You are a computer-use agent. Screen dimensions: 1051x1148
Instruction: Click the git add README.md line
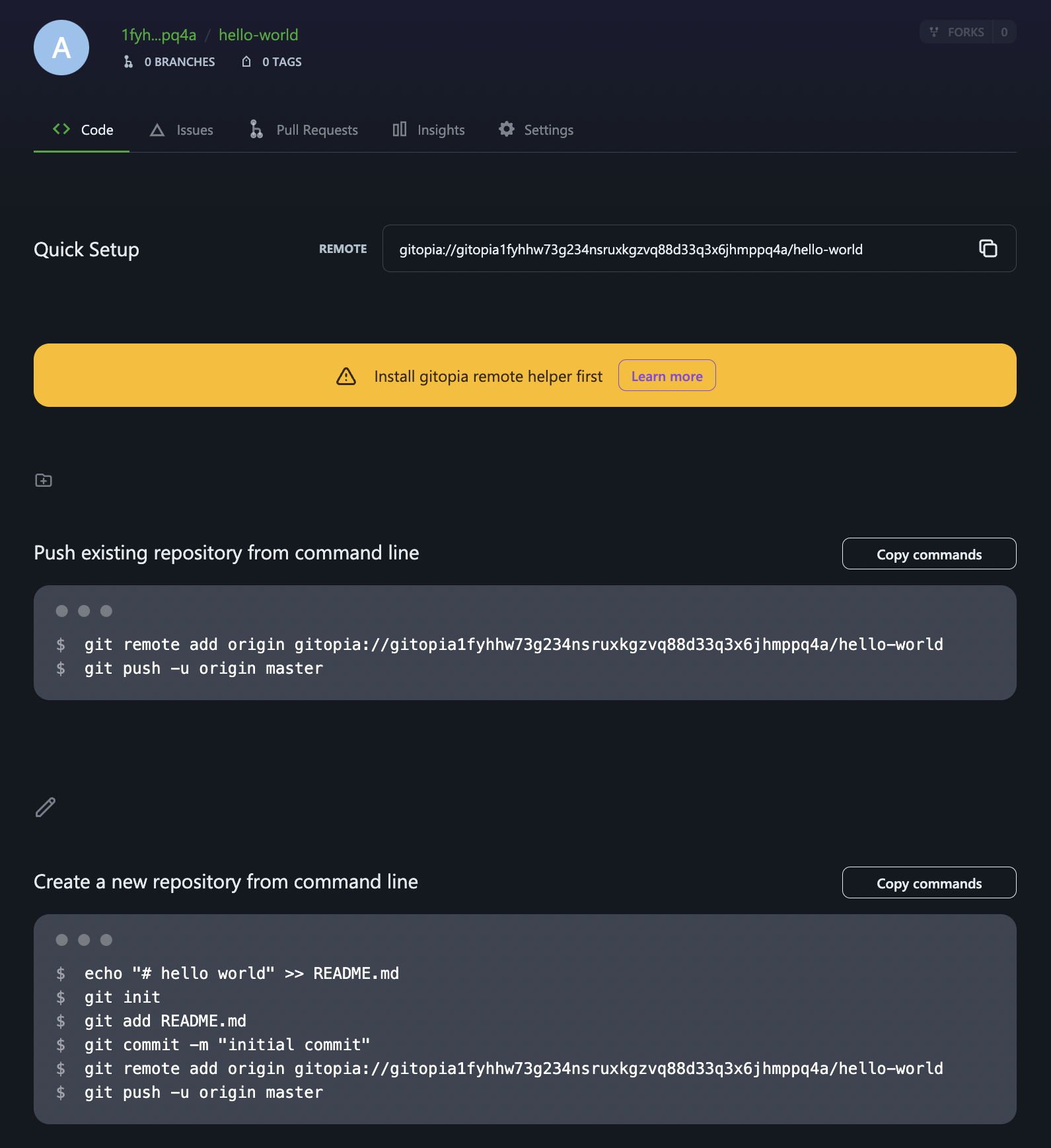click(x=165, y=1021)
